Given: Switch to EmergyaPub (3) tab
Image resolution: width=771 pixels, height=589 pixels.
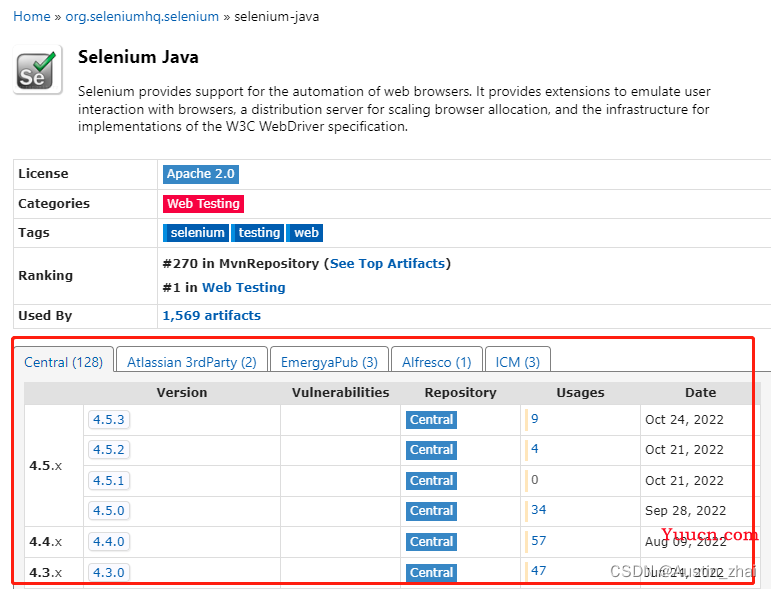Looking at the screenshot, I should point(329,362).
